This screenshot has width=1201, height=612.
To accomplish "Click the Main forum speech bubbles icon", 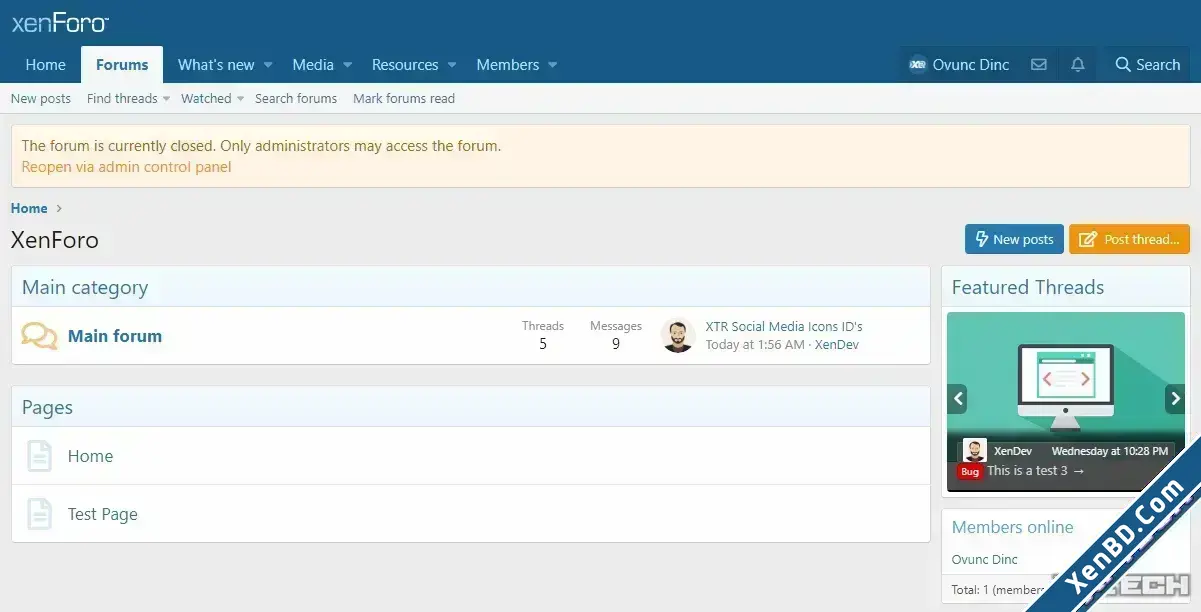I will 40,336.
